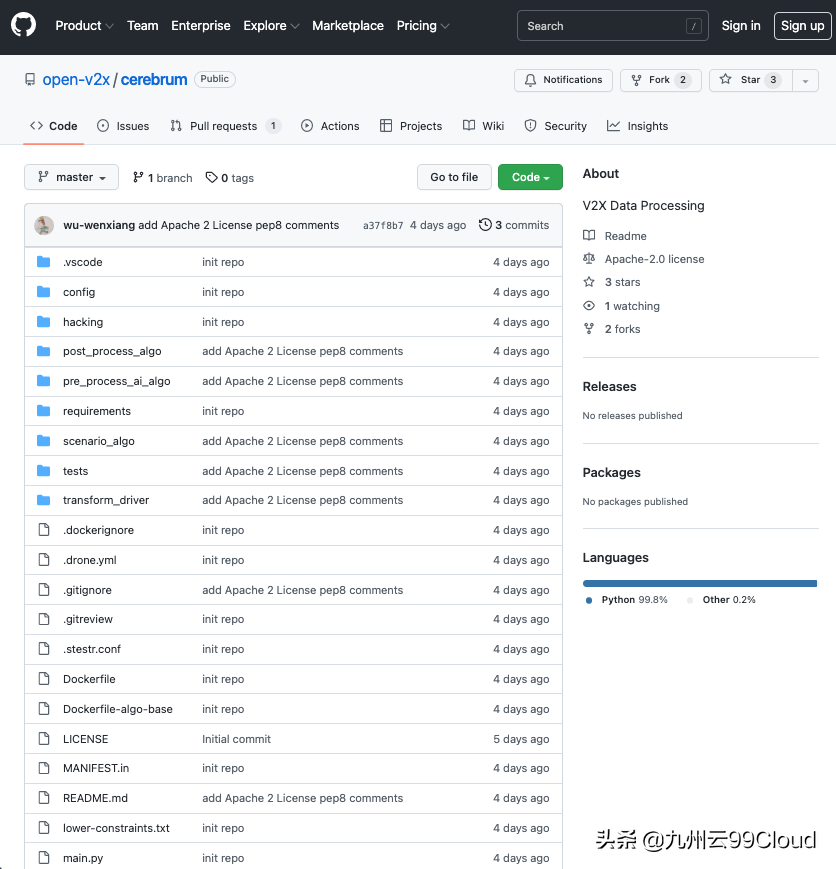Open the green Code dropdown button
The height and width of the screenshot is (869, 836).
point(530,177)
